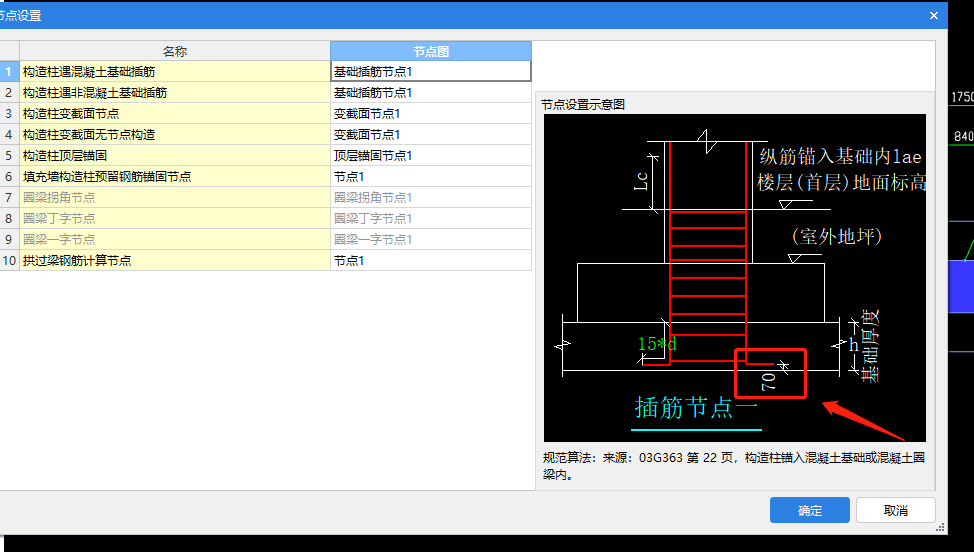Select the 圈梁拐角节点 row name

(175, 197)
